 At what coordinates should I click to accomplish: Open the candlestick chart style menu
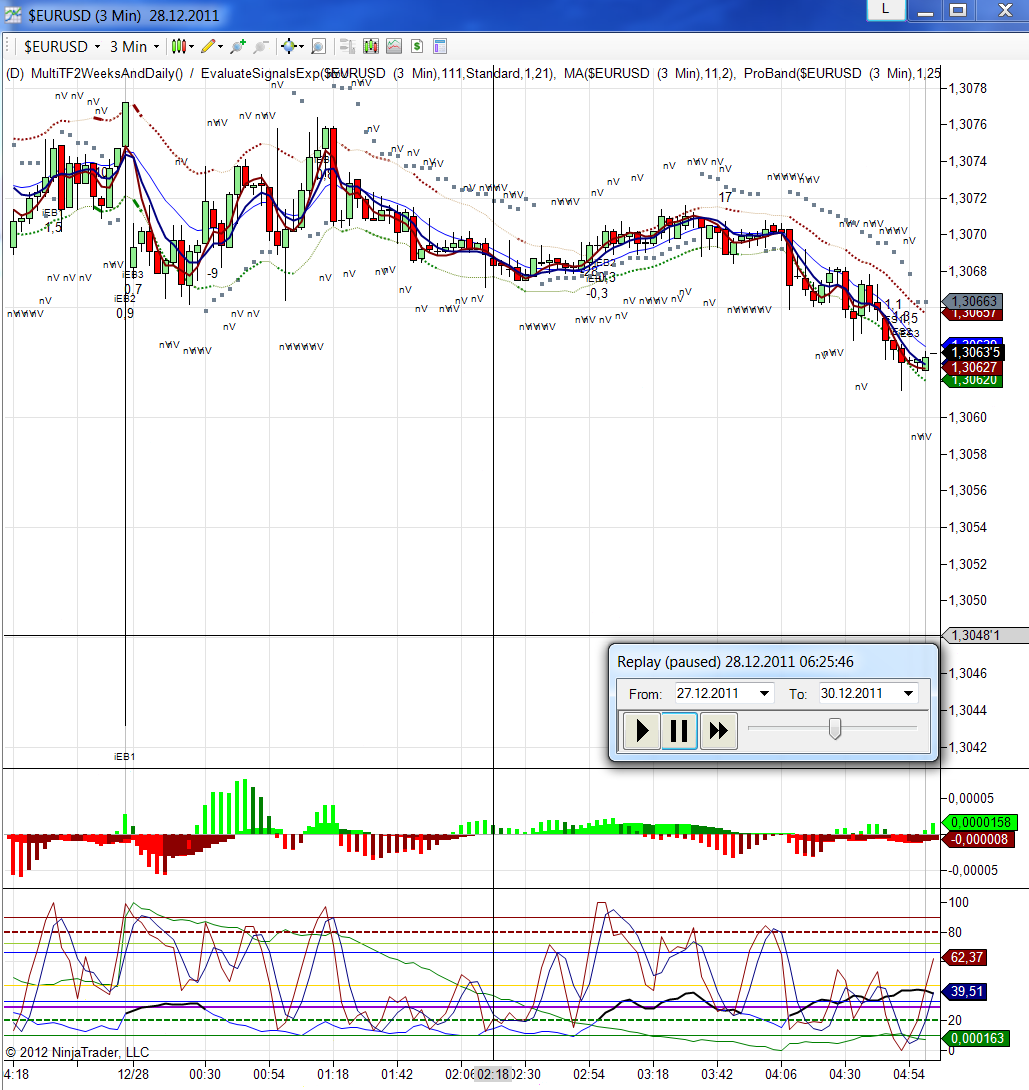183,47
